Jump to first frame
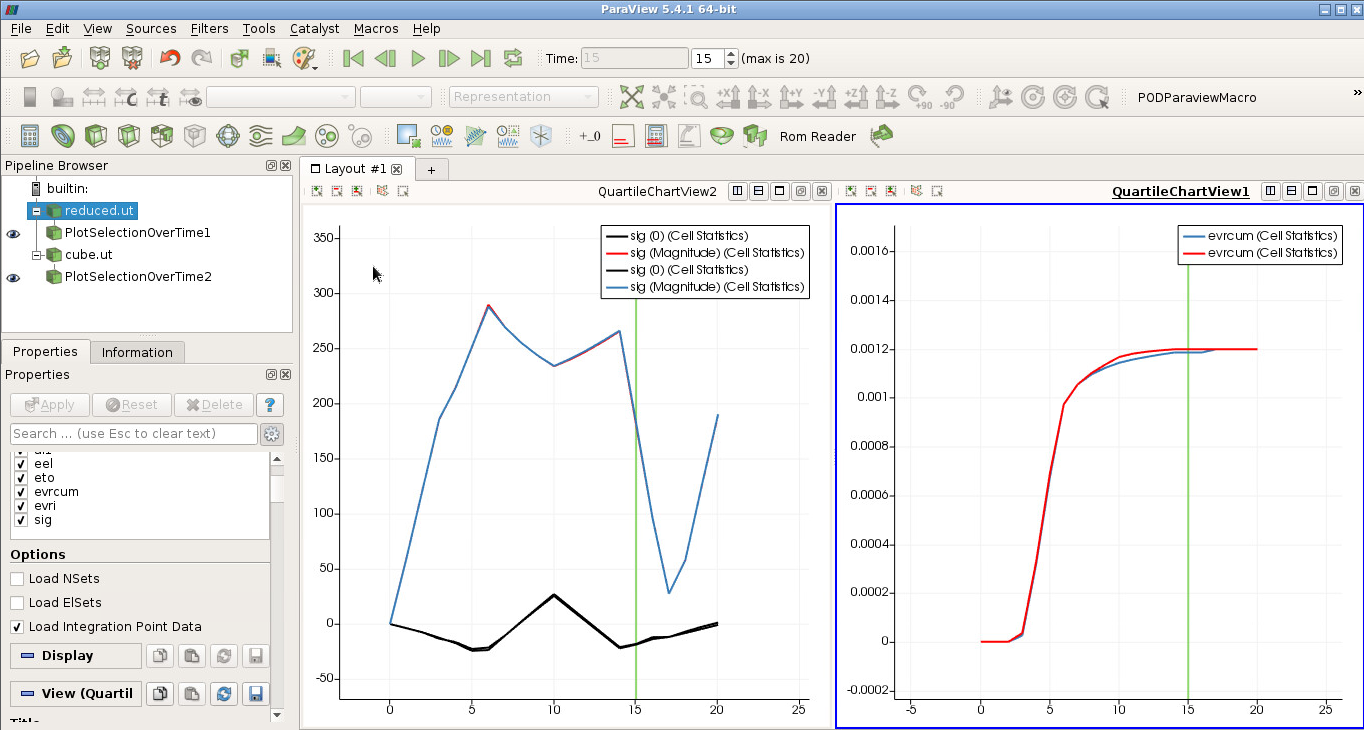Image resolution: width=1364 pixels, height=730 pixels. [x=353, y=58]
